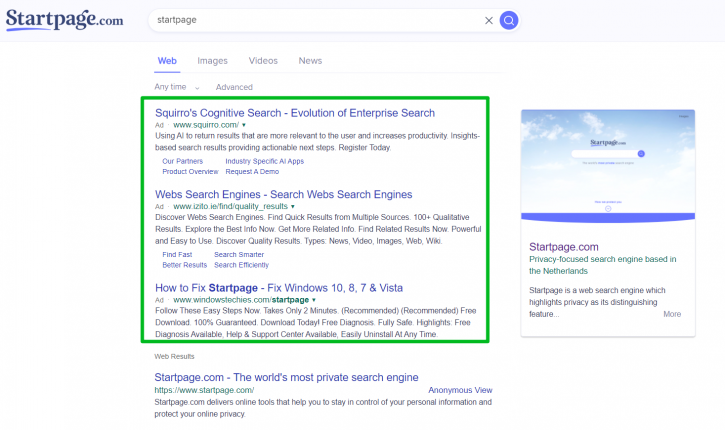The image size is (725, 430).
Task: Open the Our Partners sitelink
Action: click(x=182, y=161)
